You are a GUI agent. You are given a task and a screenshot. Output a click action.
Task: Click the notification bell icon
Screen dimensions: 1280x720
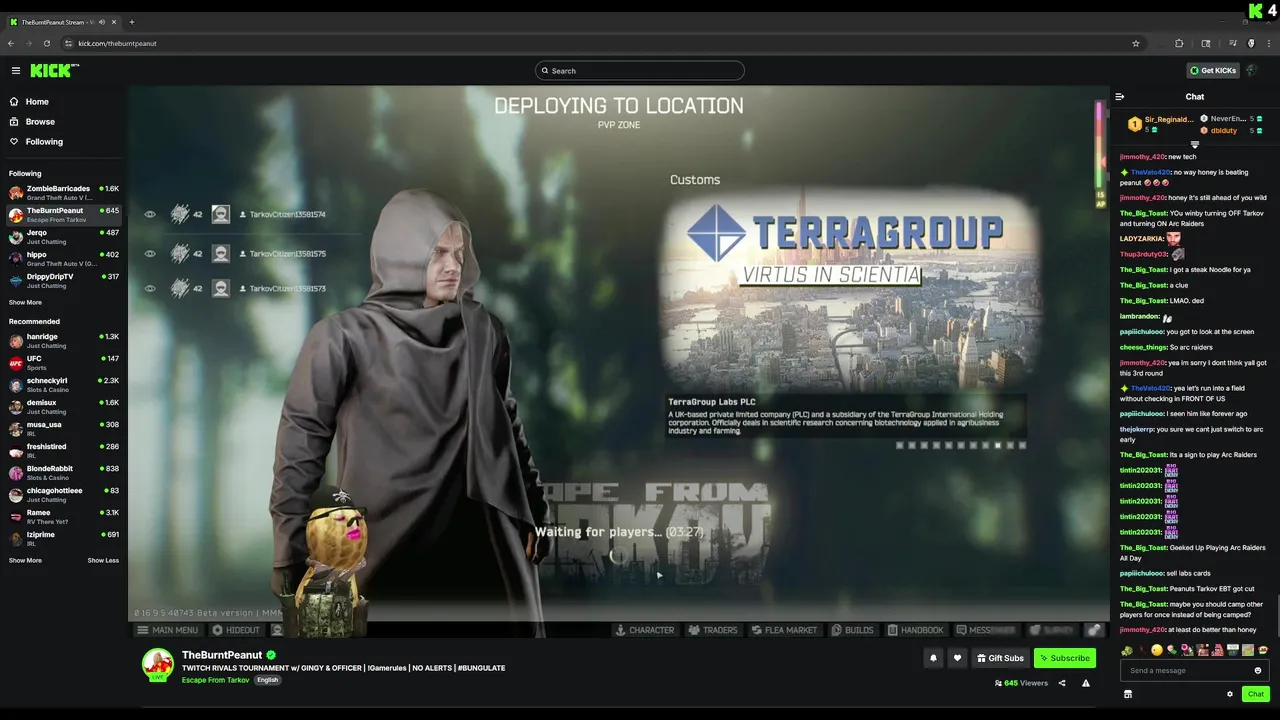pyautogui.click(x=933, y=658)
